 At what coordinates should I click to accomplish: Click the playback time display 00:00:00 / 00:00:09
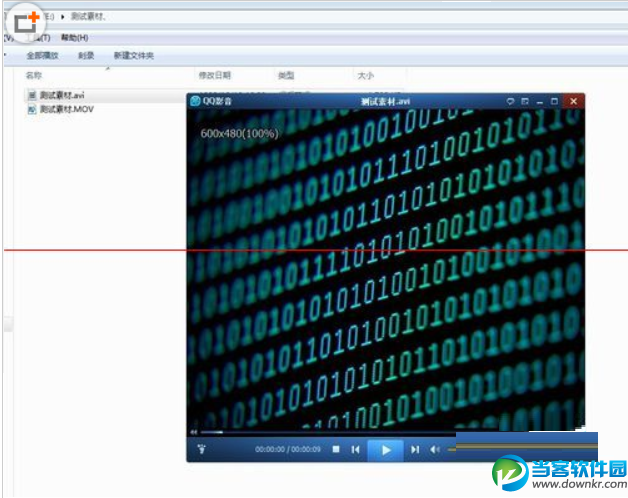(x=288, y=450)
